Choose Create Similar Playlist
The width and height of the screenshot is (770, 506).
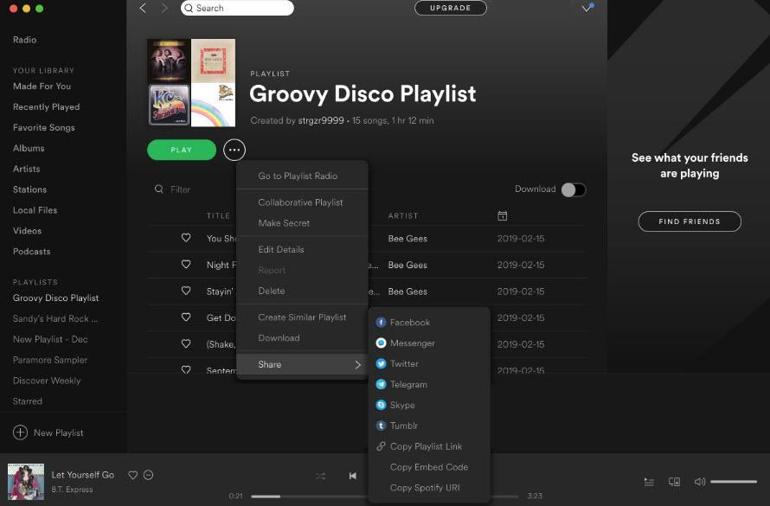[x=302, y=317]
